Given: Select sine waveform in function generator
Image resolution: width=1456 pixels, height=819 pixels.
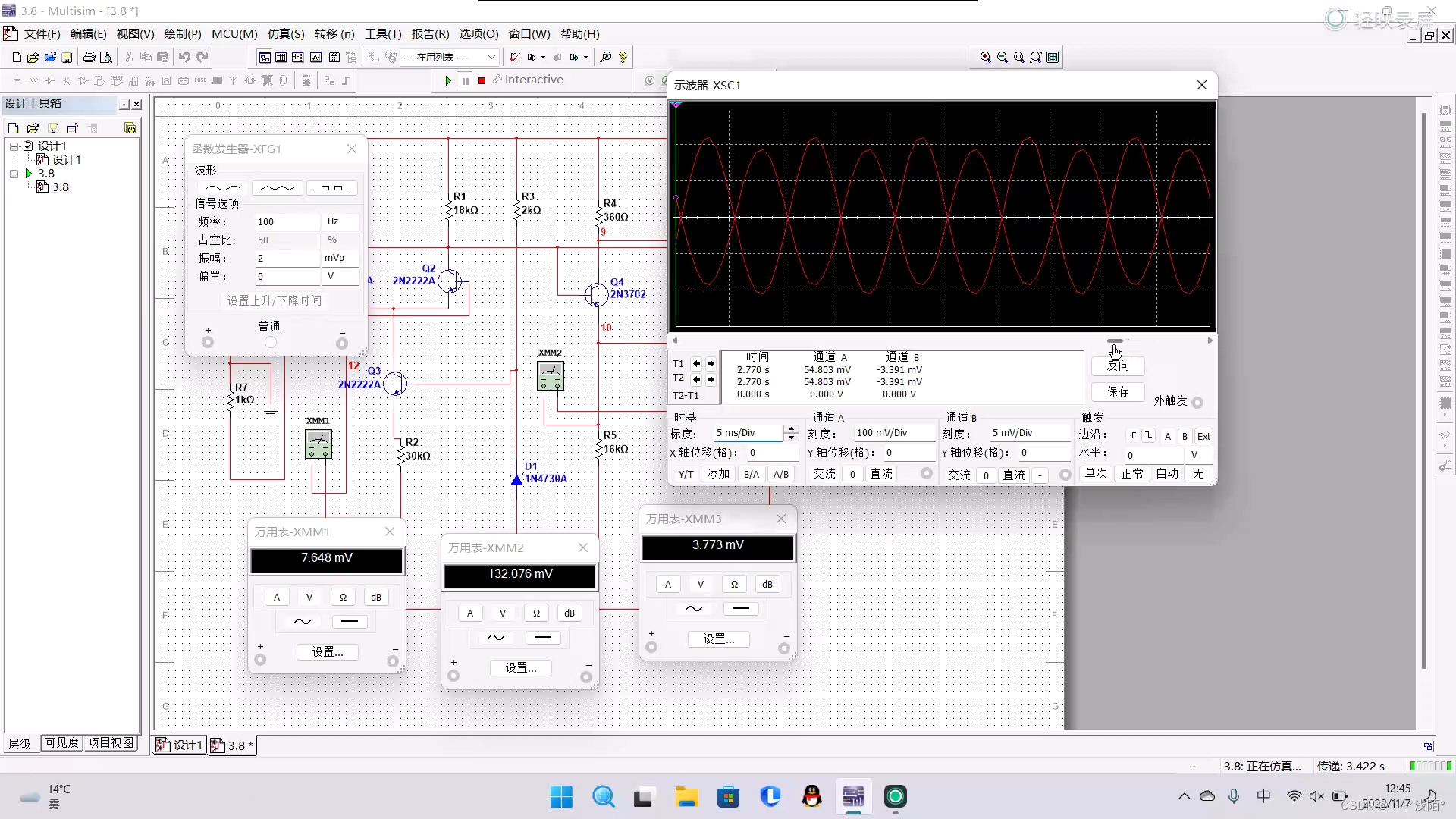Looking at the screenshot, I should click(223, 188).
